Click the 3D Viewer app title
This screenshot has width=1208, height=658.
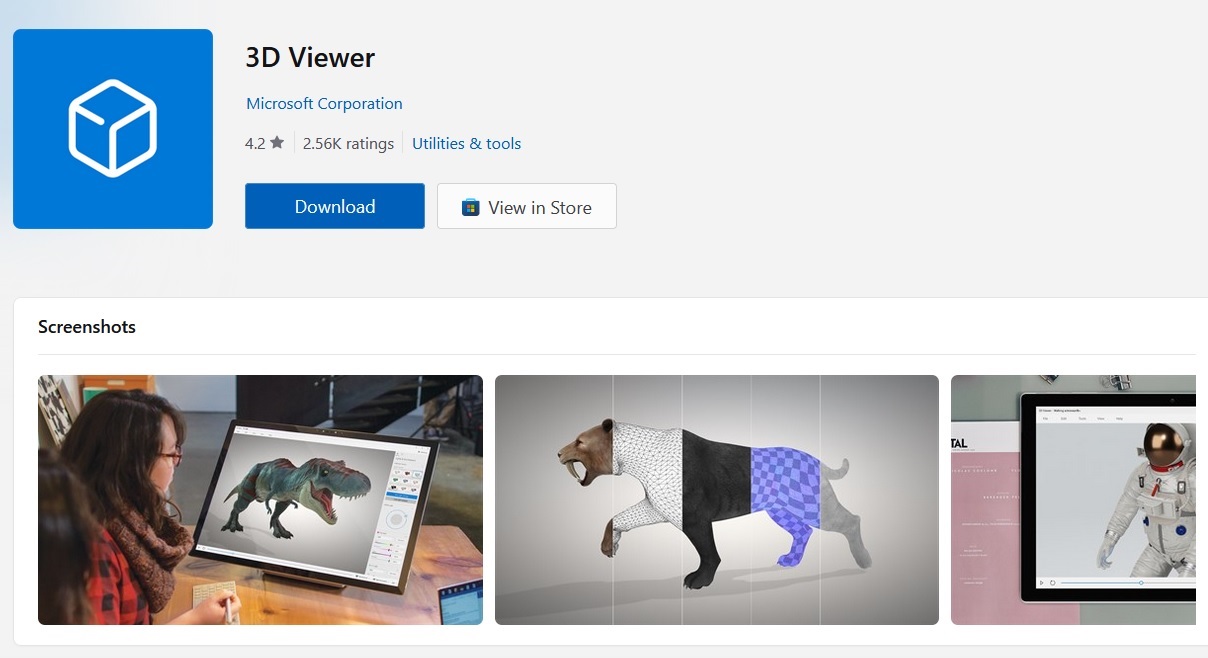tap(310, 58)
